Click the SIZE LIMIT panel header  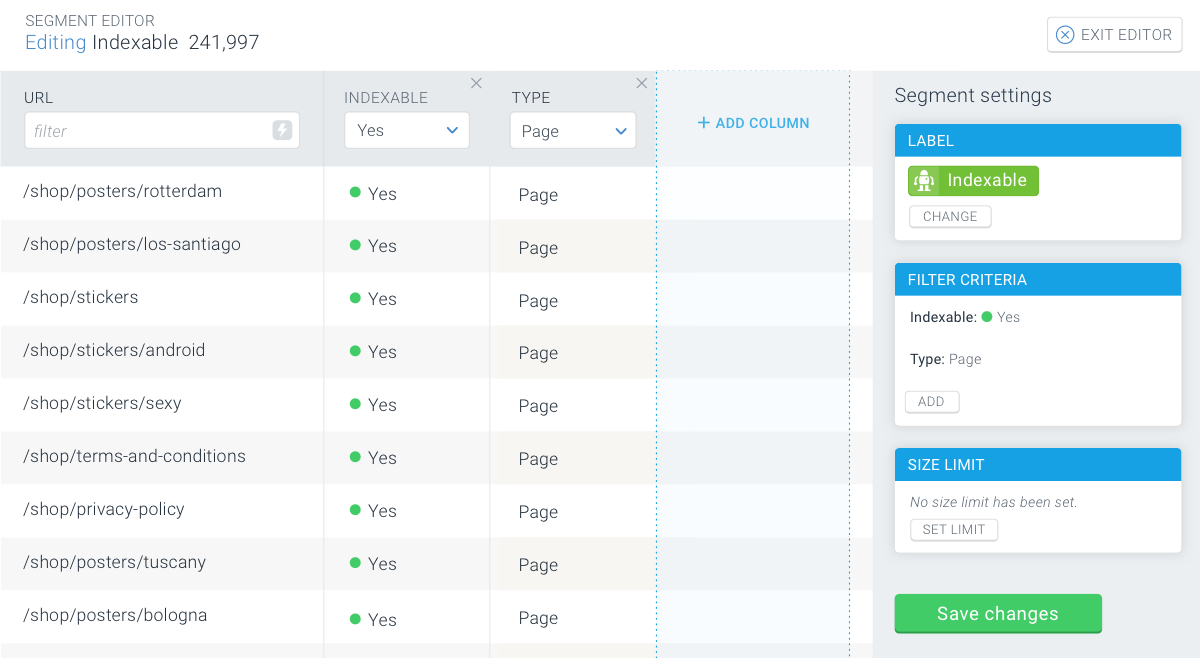click(x=1038, y=465)
